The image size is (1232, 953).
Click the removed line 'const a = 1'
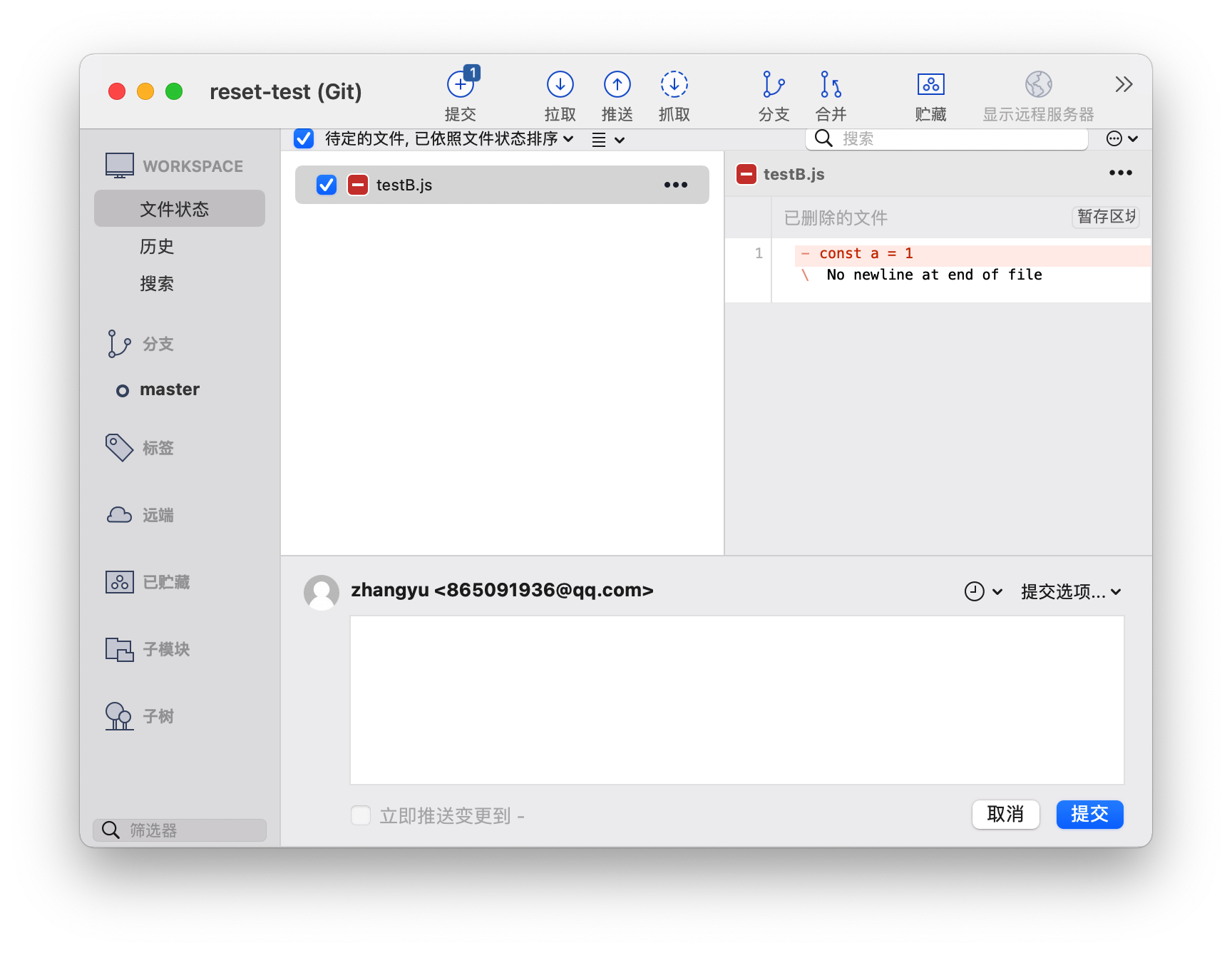972,254
